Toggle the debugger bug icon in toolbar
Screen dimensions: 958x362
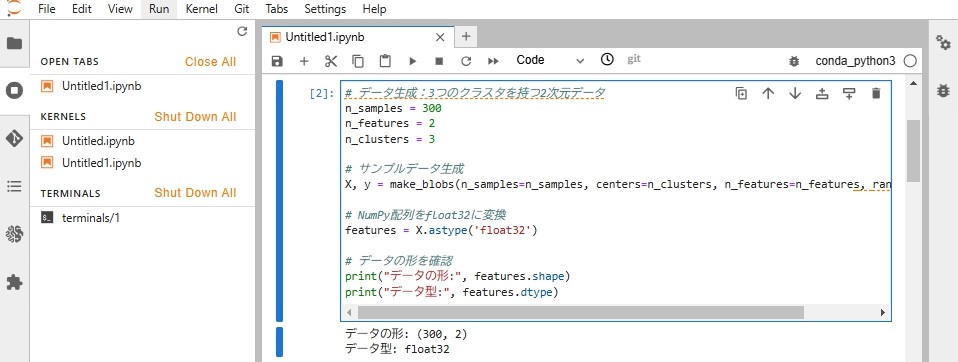point(794,61)
